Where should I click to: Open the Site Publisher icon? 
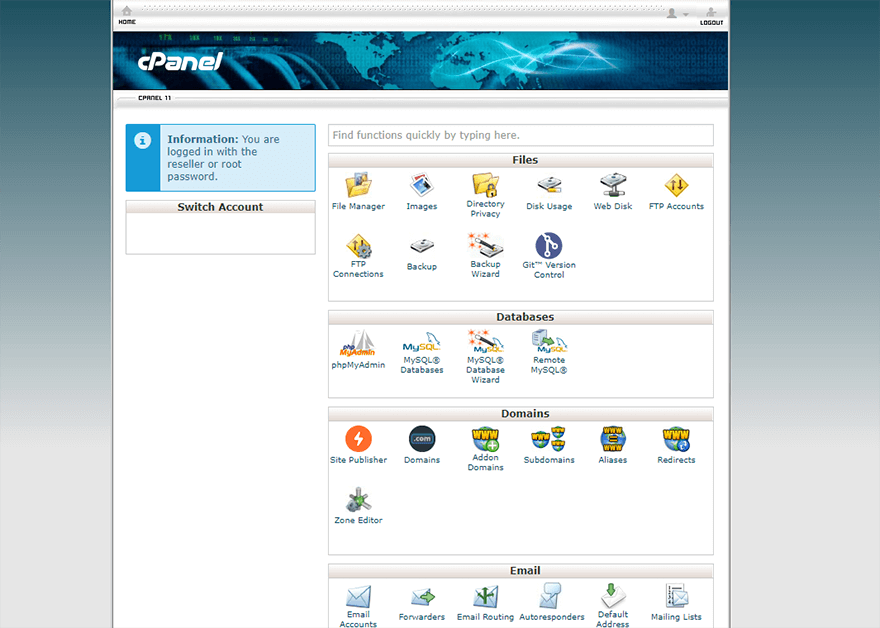(358, 439)
